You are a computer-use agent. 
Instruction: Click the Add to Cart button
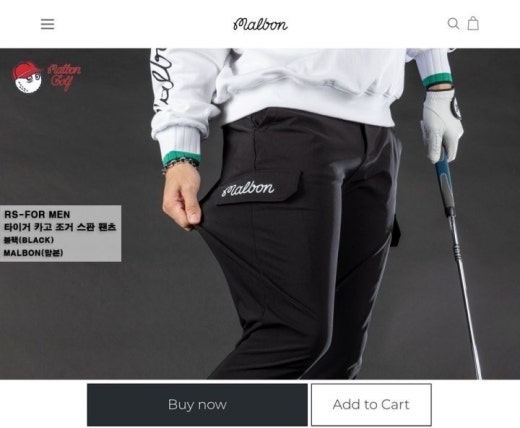(371, 404)
